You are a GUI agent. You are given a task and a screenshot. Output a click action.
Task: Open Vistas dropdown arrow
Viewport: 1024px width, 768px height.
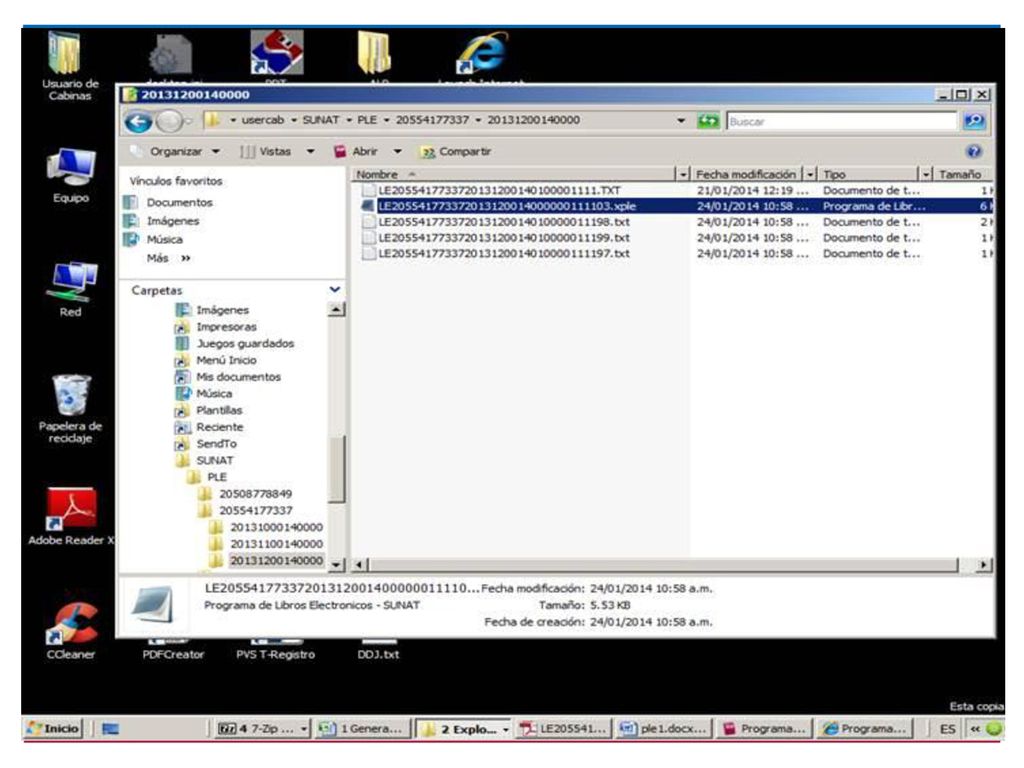coord(310,152)
